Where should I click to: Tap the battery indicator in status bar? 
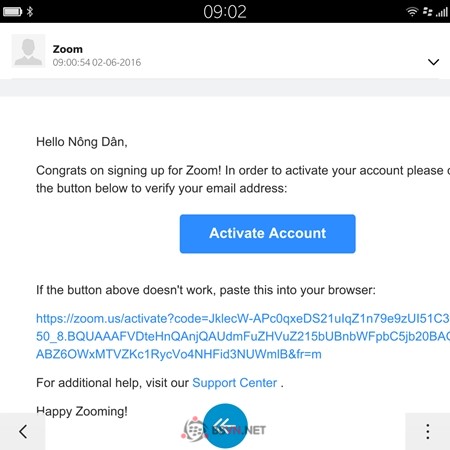(x=12, y=12)
